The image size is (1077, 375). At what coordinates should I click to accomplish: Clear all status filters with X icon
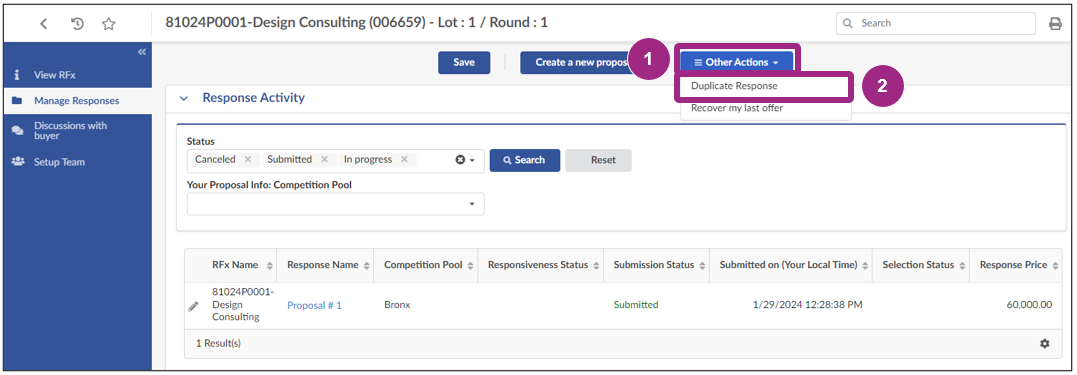(460, 159)
